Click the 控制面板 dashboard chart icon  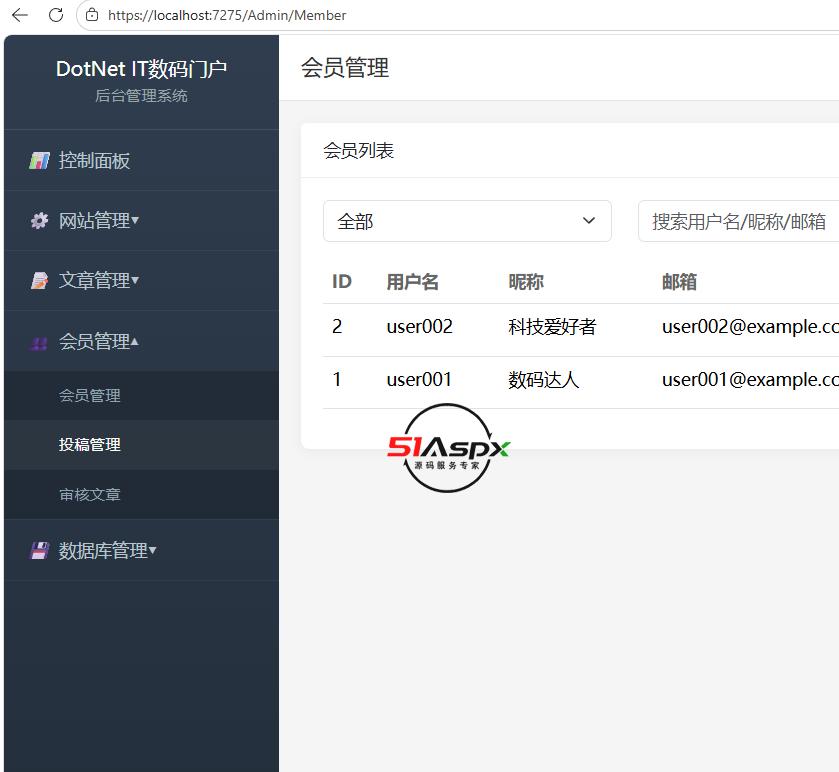(x=39, y=160)
